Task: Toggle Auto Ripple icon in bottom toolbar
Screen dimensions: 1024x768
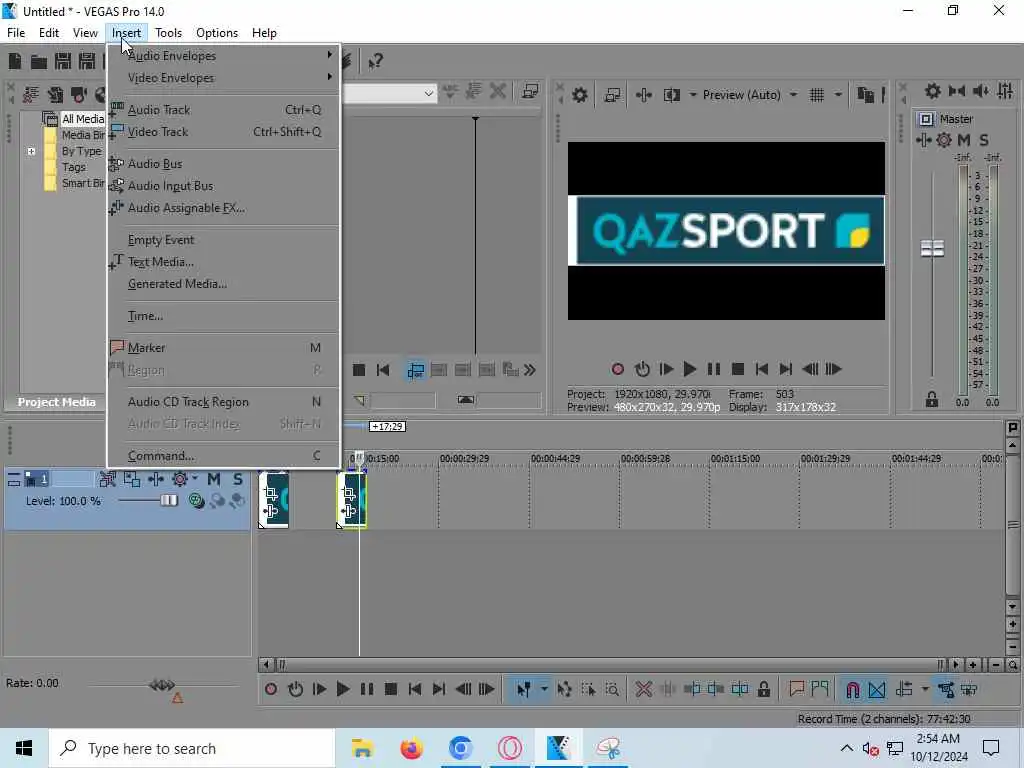Action: pos(904,689)
